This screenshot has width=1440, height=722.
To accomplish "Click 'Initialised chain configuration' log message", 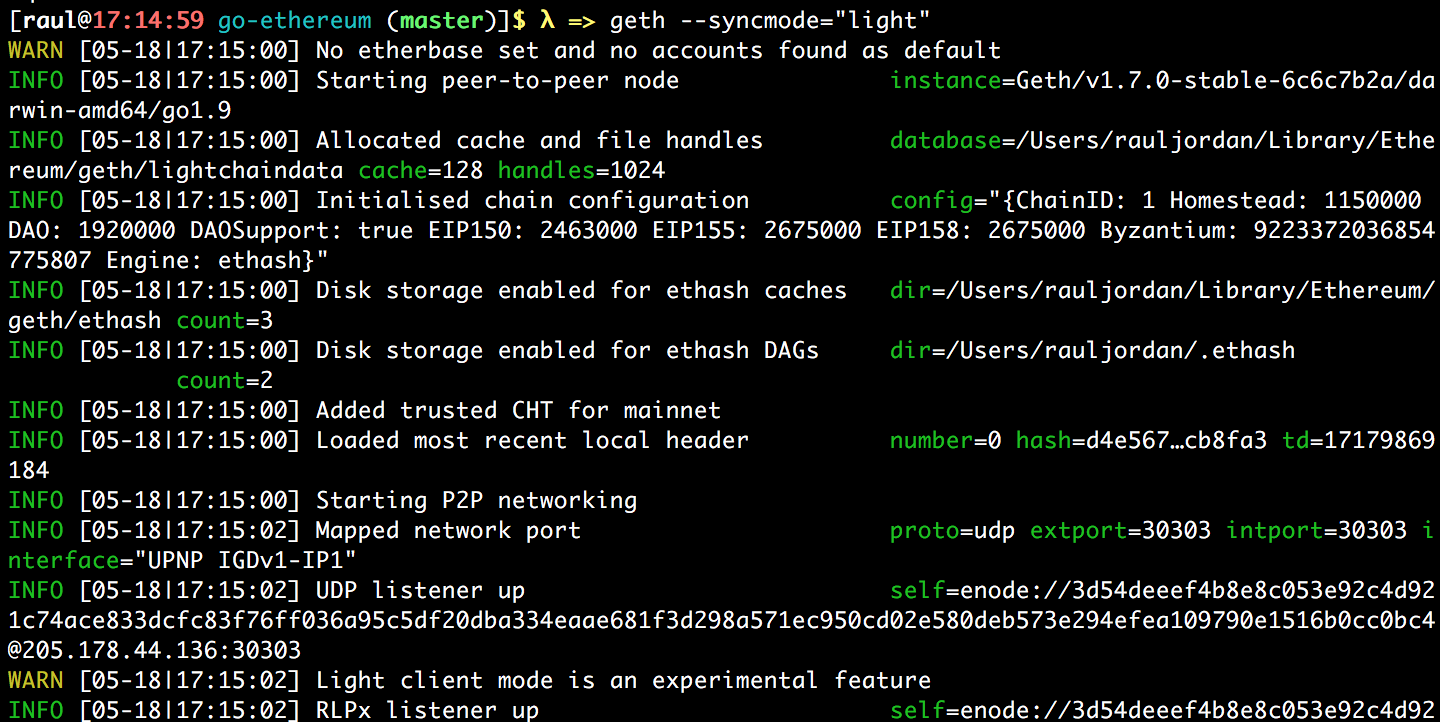I will point(532,200).
